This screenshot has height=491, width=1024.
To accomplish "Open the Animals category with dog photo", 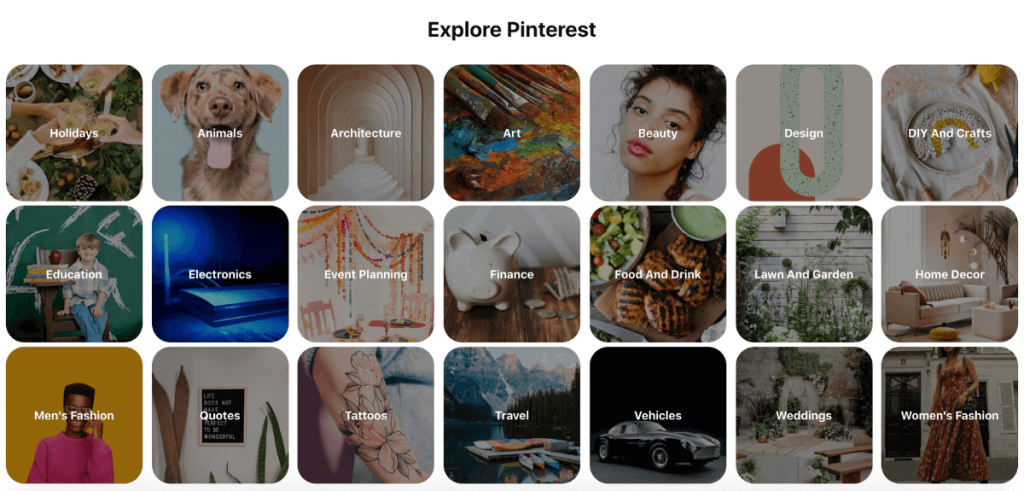I will (220, 133).
